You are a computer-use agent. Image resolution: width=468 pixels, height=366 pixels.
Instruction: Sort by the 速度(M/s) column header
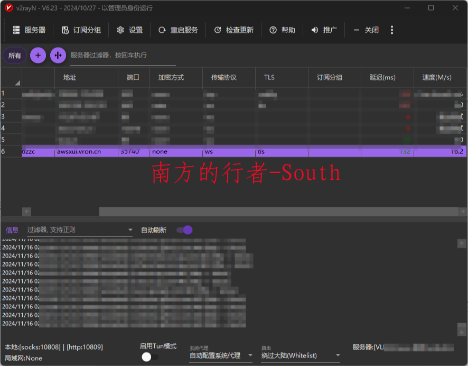[440, 77]
